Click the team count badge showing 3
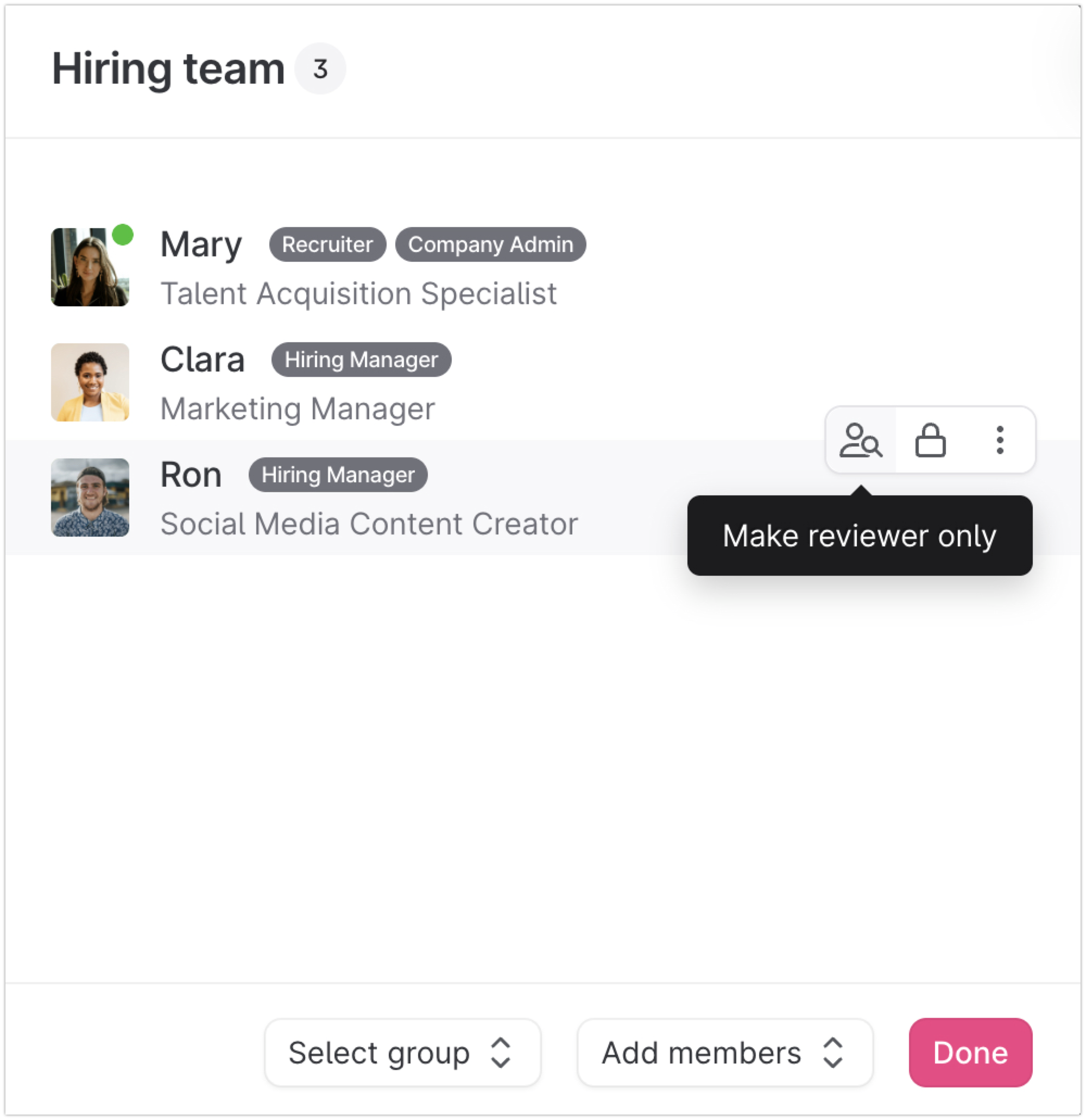 coord(320,68)
